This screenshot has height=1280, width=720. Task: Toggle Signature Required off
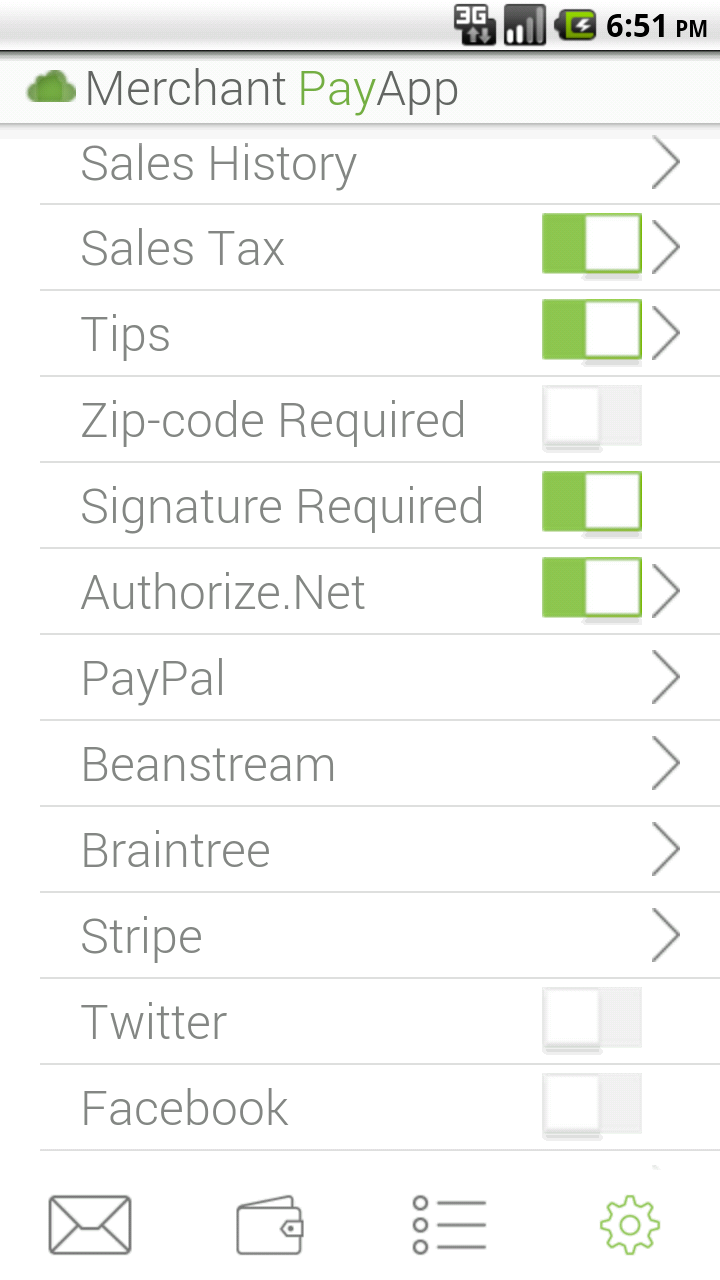[591, 502]
